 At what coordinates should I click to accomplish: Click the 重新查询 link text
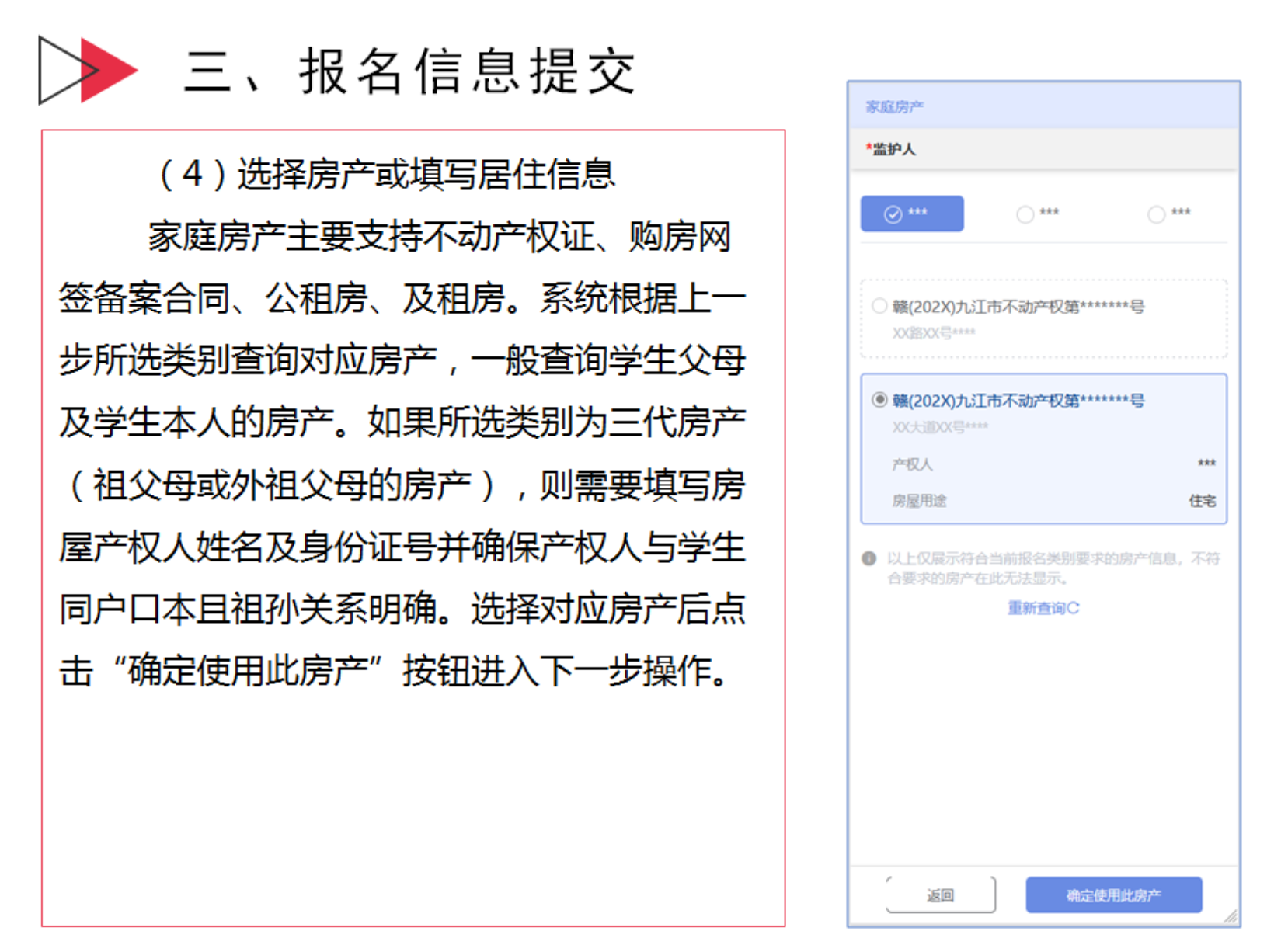tap(1036, 608)
